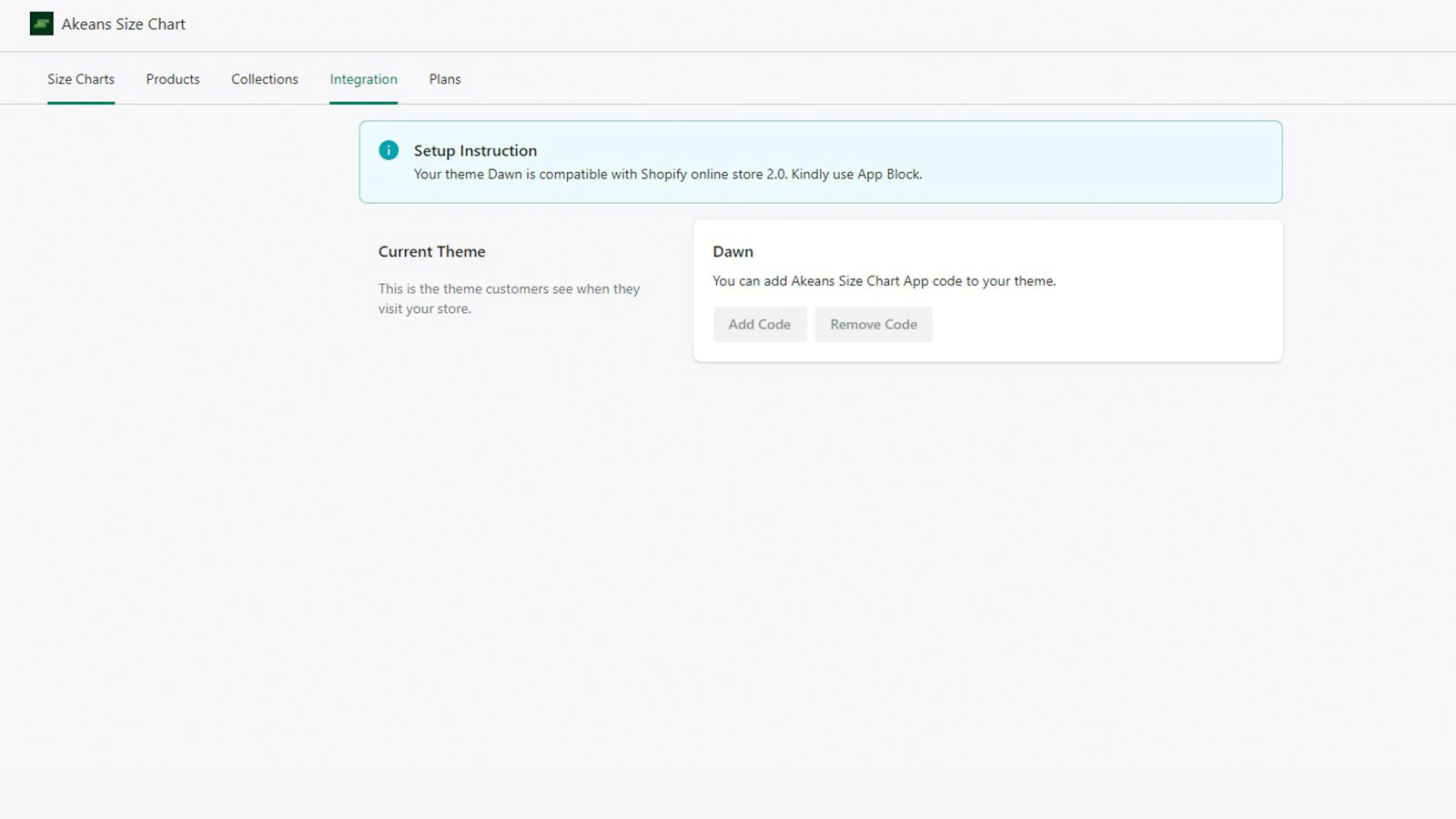
Task: Click the Dawn theme name heading
Action: [x=733, y=251]
